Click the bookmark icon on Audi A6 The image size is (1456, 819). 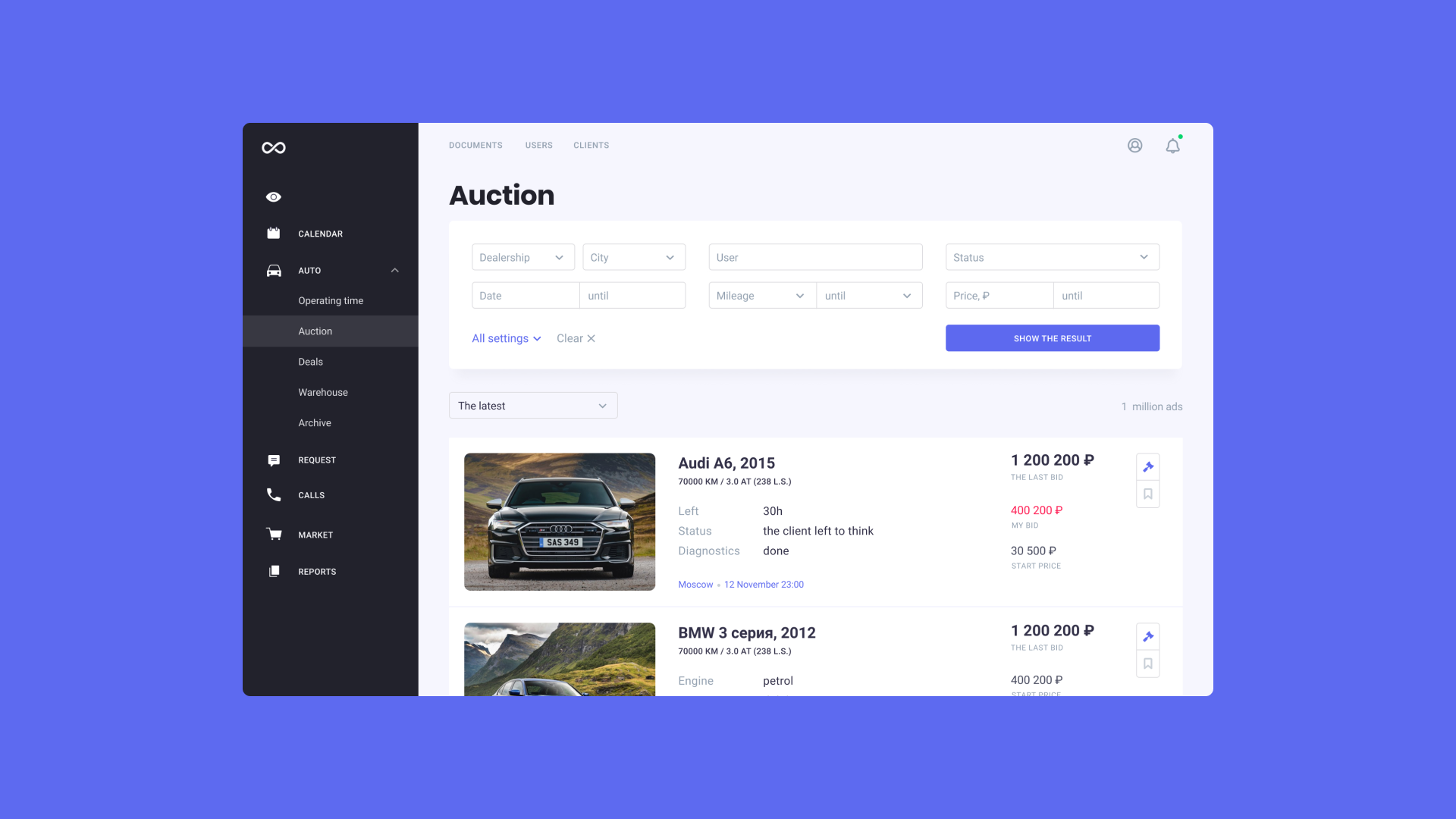pyautogui.click(x=1148, y=494)
